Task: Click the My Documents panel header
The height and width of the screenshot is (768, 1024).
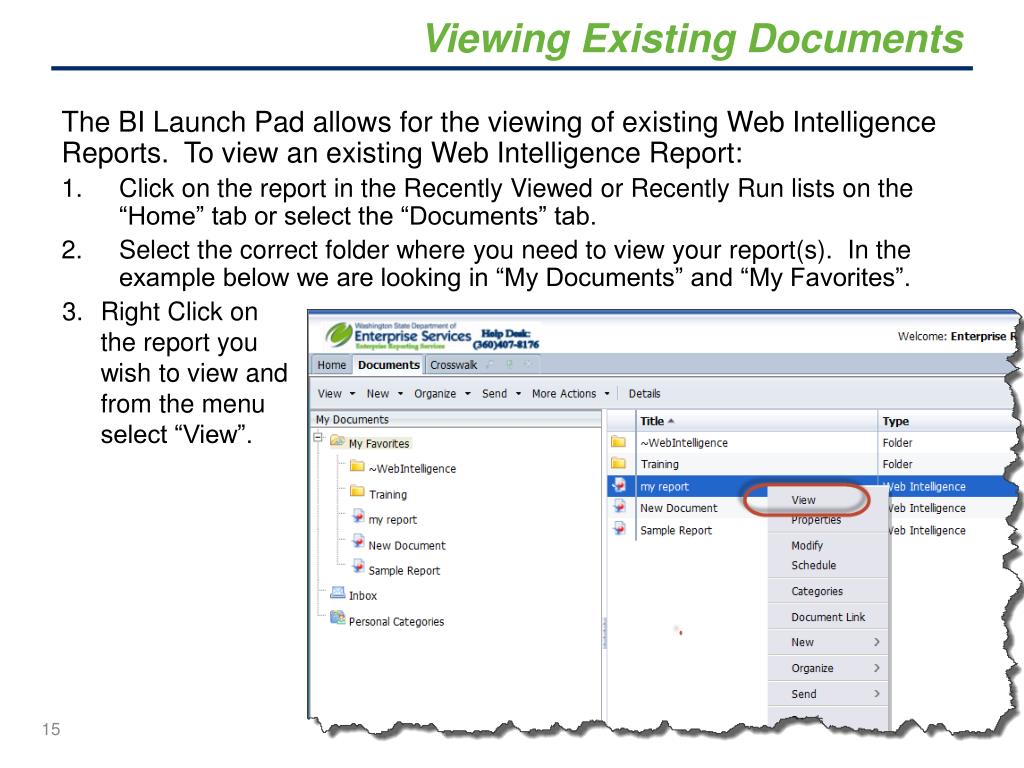Action: coord(456,419)
